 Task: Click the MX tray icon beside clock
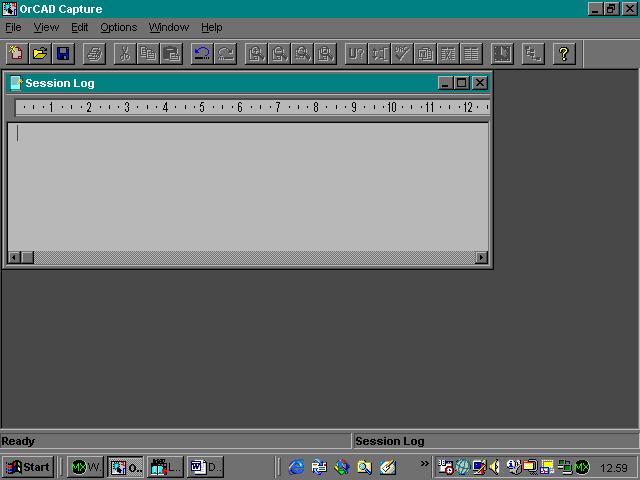[582, 467]
